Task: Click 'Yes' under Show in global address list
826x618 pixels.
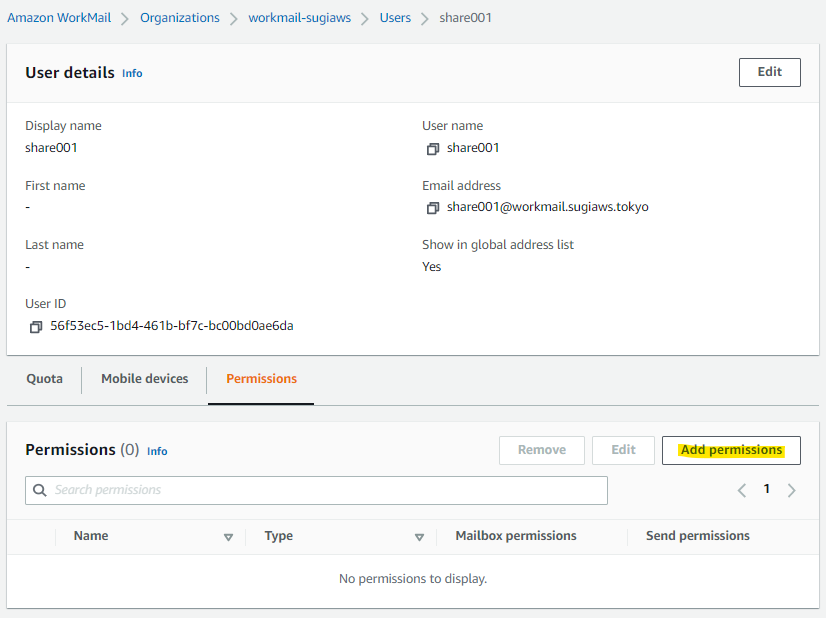Action: [431, 267]
